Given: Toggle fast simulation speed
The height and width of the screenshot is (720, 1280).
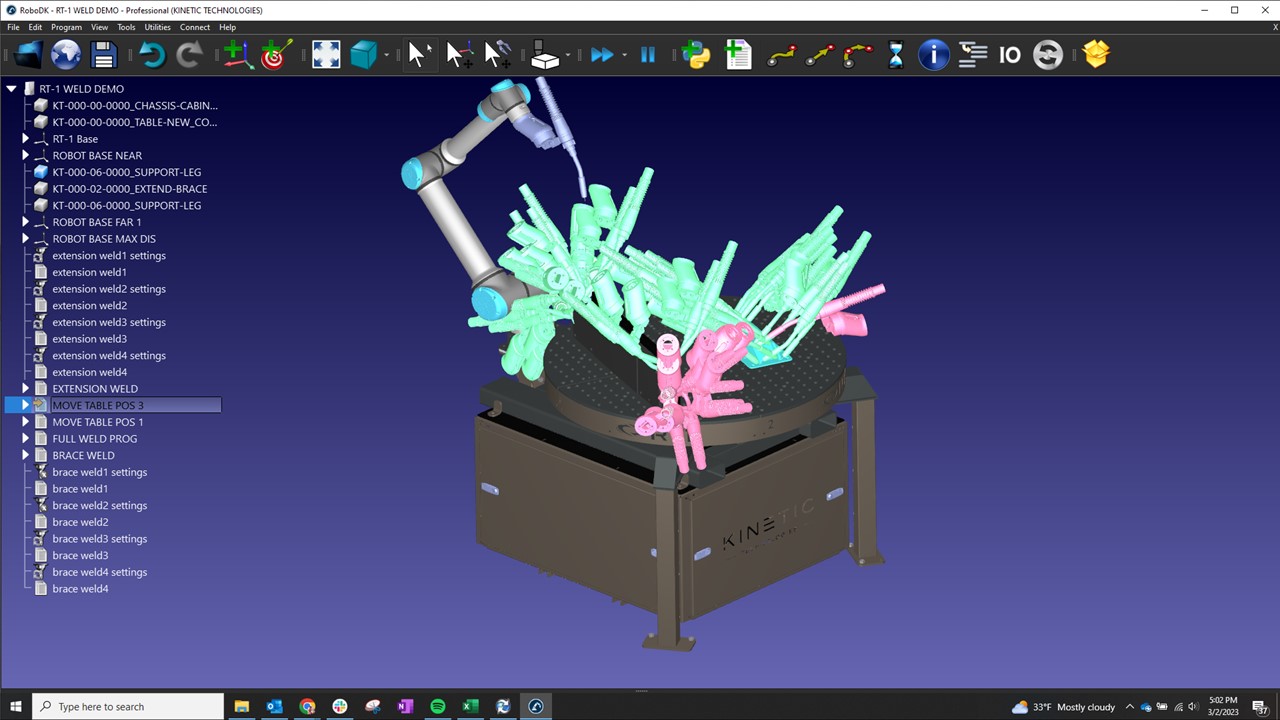Looking at the screenshot, I should tap(601, 55).
